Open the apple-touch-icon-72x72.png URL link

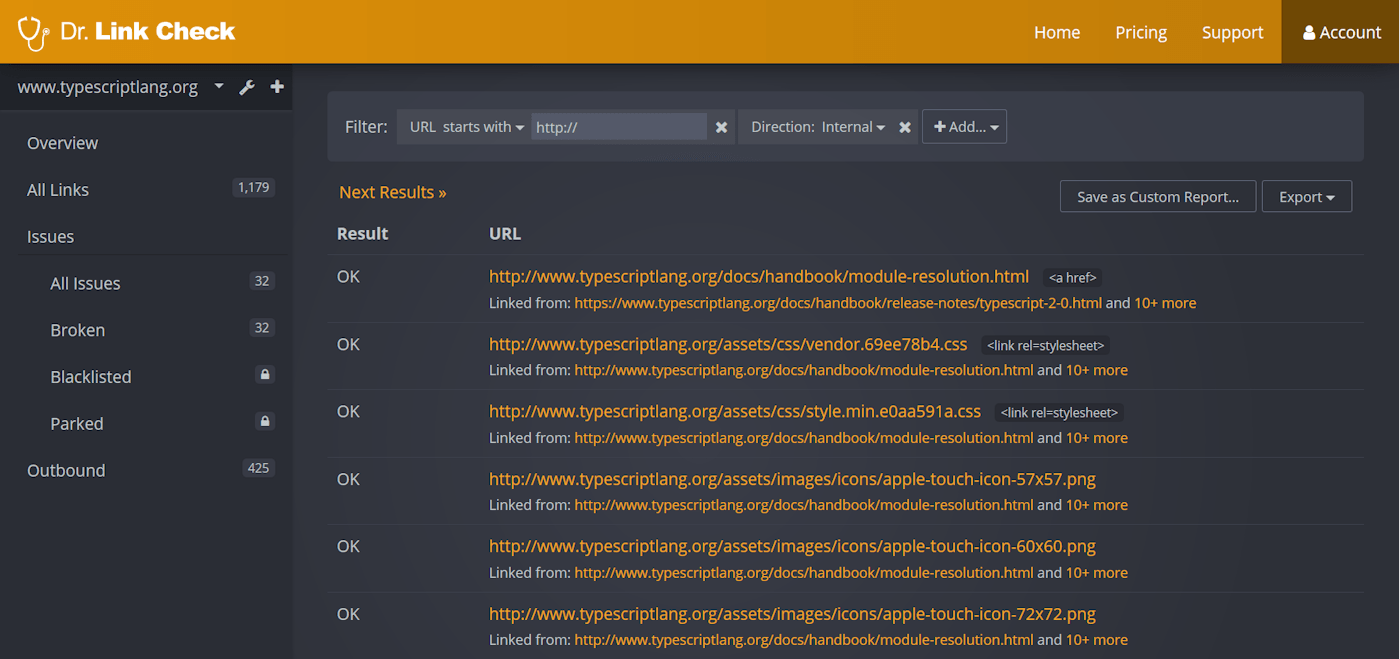(792, 614)
